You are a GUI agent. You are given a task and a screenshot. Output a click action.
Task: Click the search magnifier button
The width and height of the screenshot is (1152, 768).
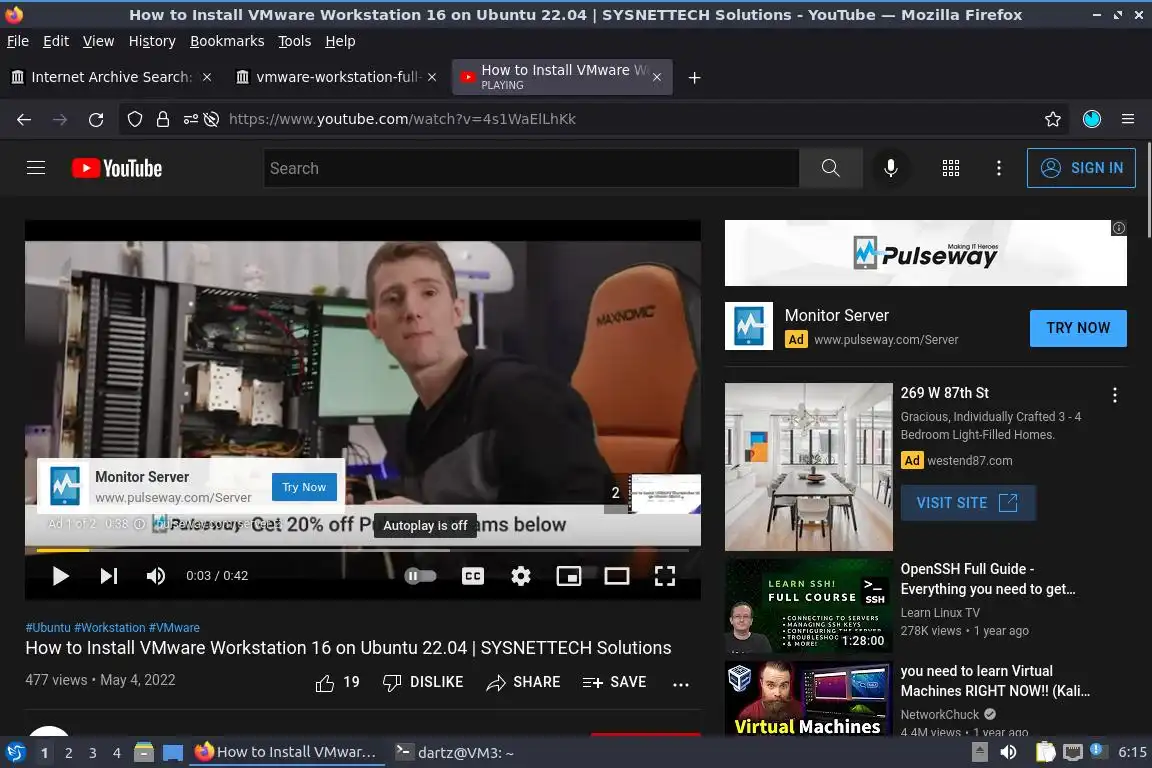(830, 168)
